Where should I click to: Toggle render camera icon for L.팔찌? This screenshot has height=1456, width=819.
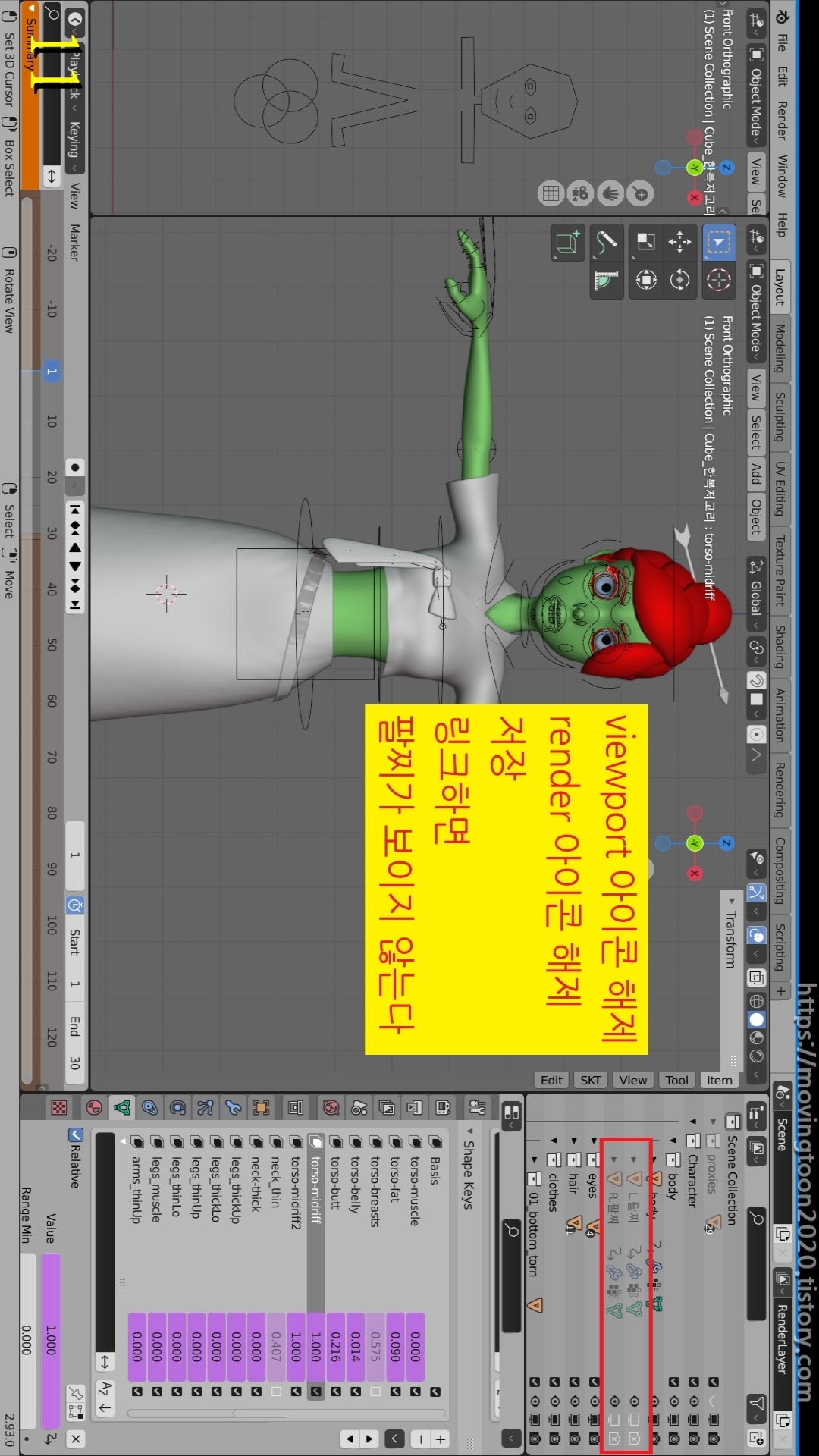click(635, 1438)
